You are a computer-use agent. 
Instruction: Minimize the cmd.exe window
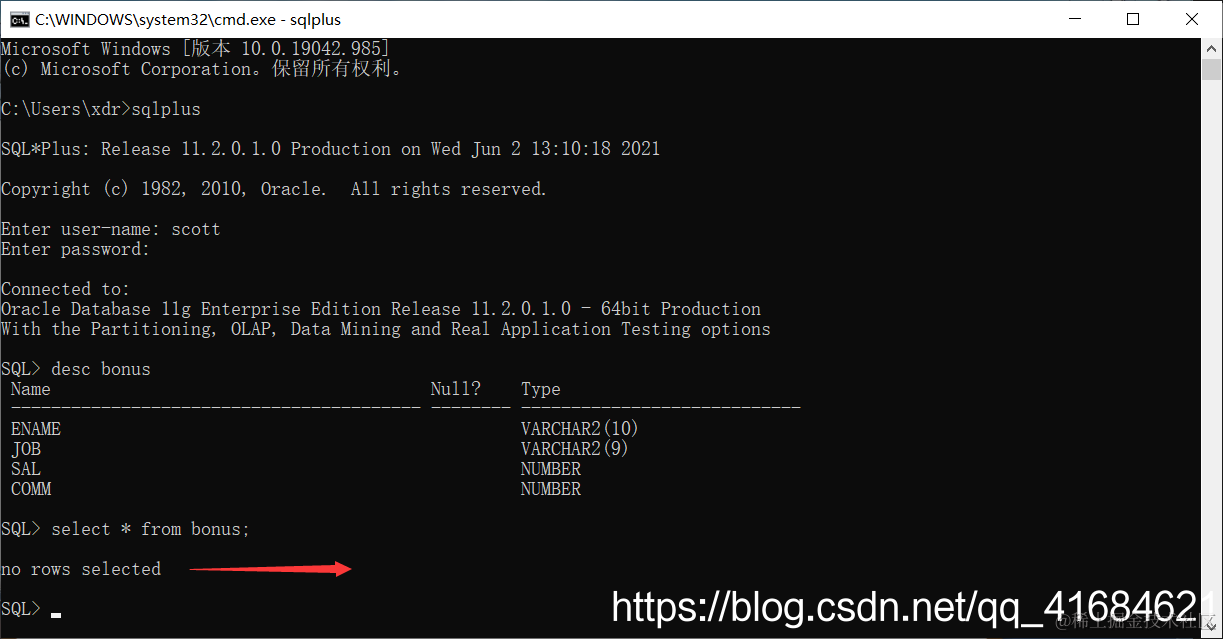1074,19
